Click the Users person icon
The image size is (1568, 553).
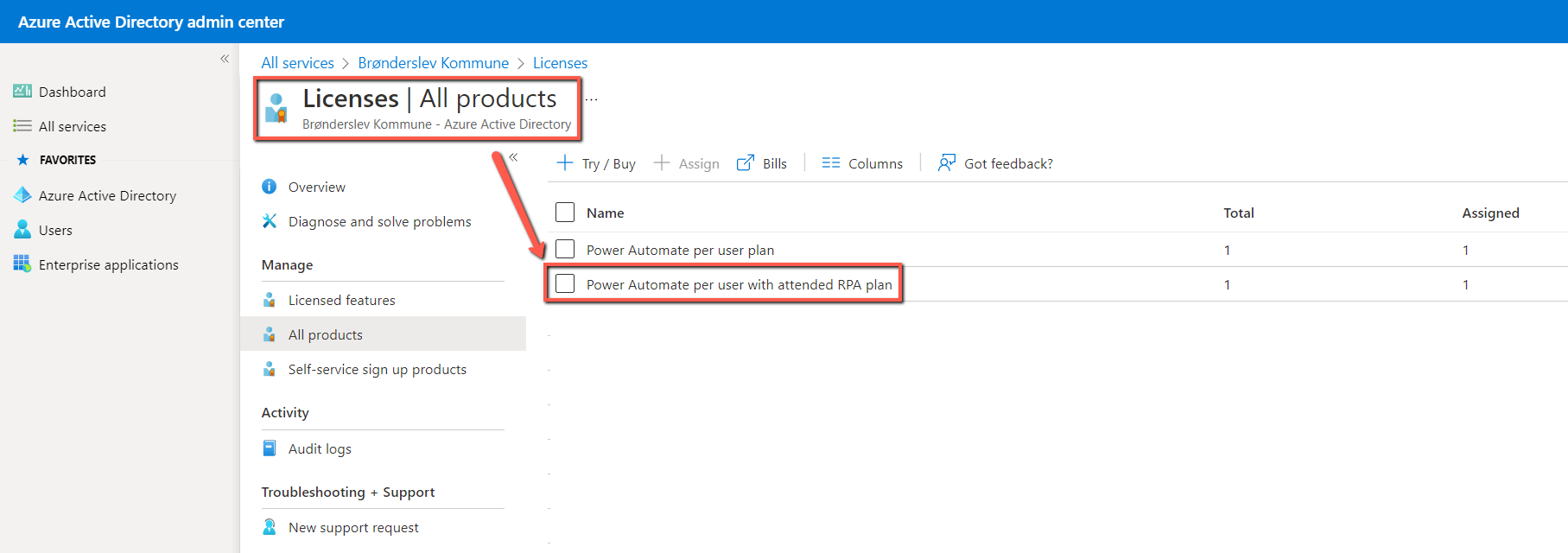pos(22,230)
